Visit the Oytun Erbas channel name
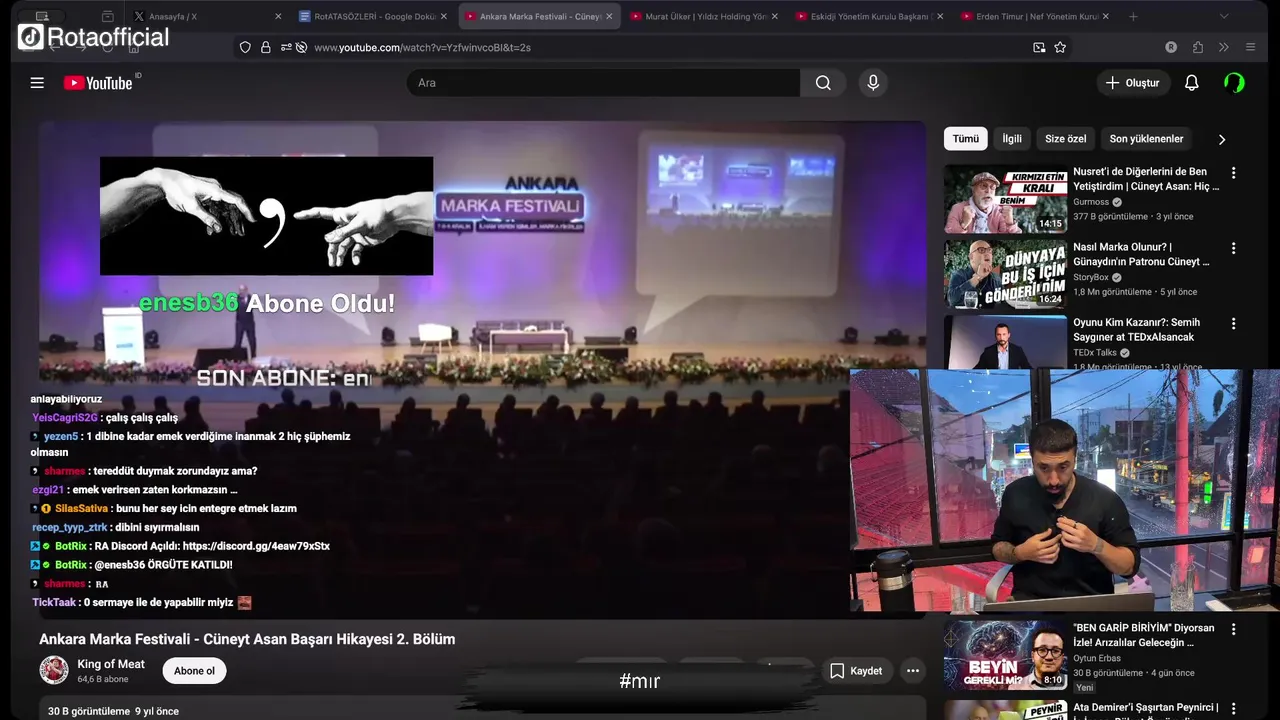The width and height of the screenshot is (1280, 720). click(x=1097, y=658)
